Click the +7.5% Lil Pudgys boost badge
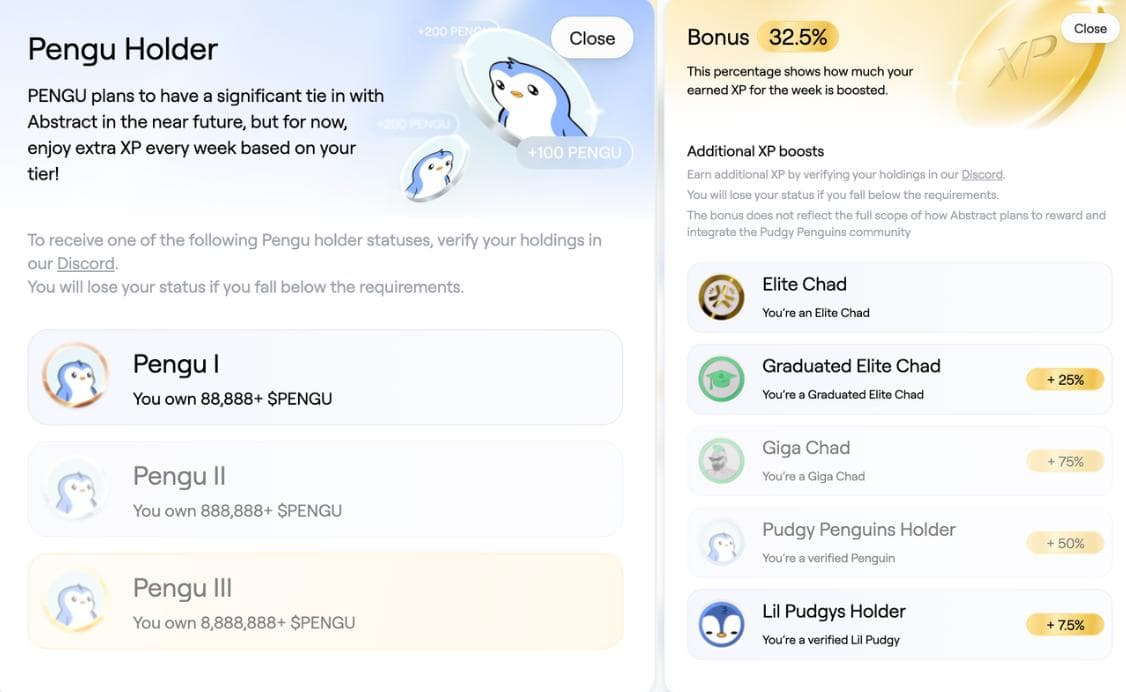This screenshot has height=692, width=1126. click(1065, 626)
